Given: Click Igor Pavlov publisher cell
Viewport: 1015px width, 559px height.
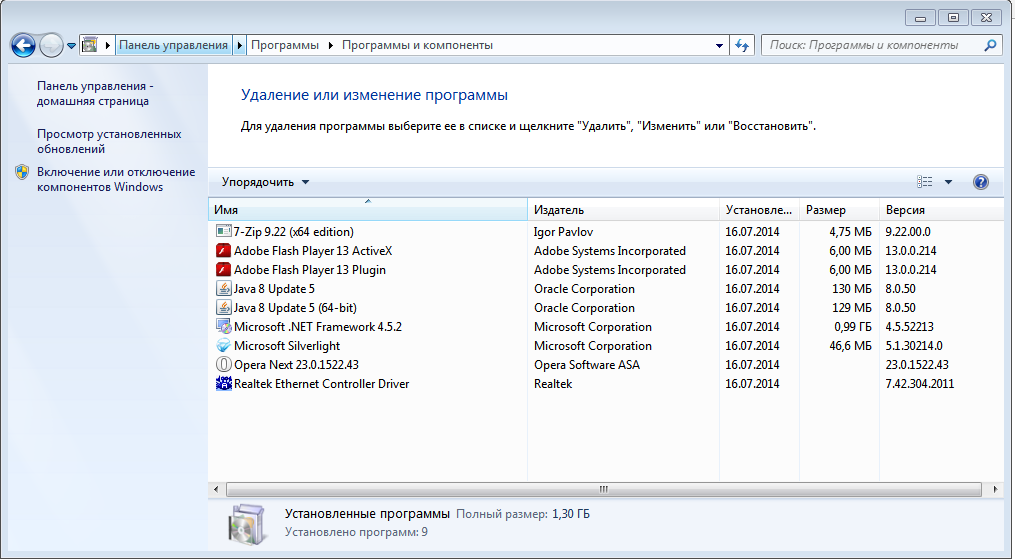Looking at the screenshot, I should point(563,232).
